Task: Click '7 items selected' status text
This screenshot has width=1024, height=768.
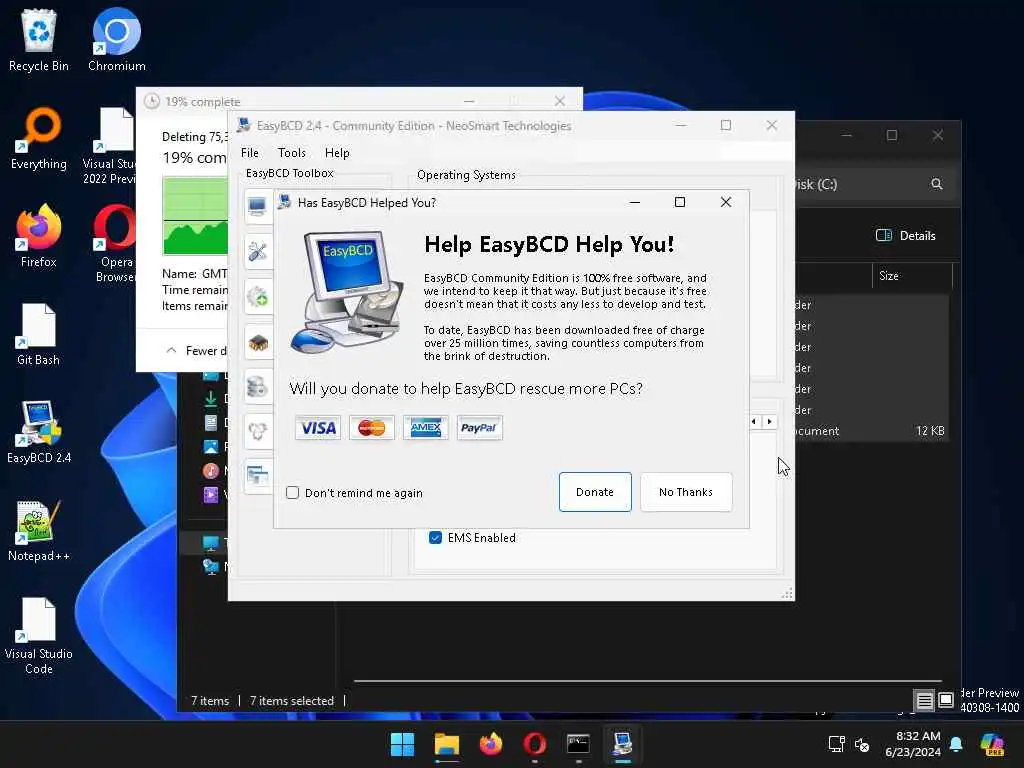Action: click(292, 701)
